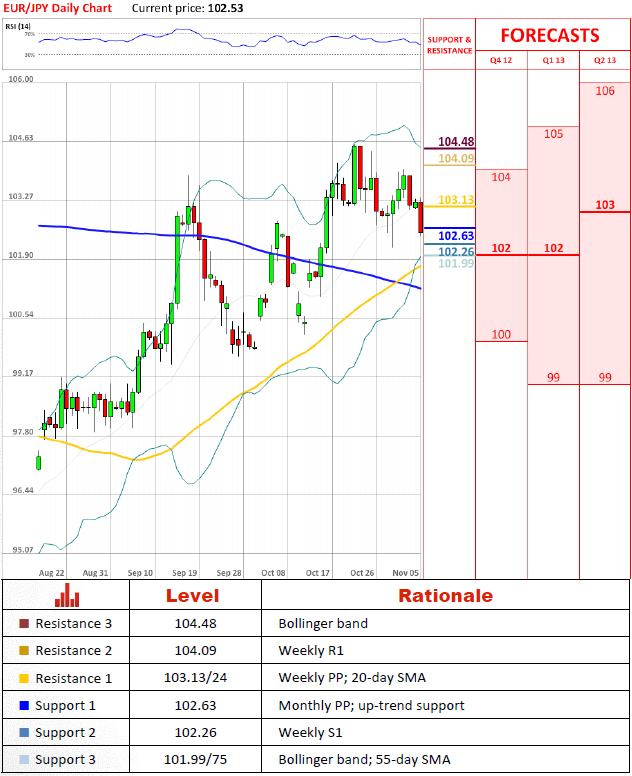Click the Rationale column header
The image size is (632, 776).
click(x=445, y=596)
